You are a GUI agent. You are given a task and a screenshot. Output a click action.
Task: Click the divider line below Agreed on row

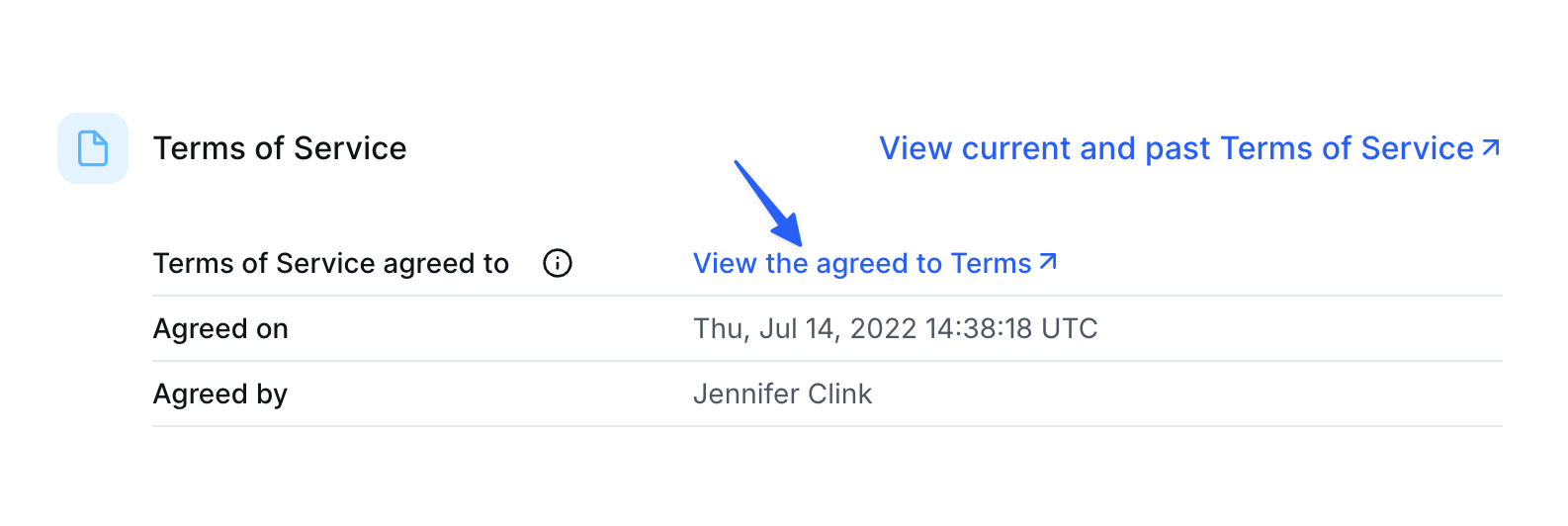point(828,361)
